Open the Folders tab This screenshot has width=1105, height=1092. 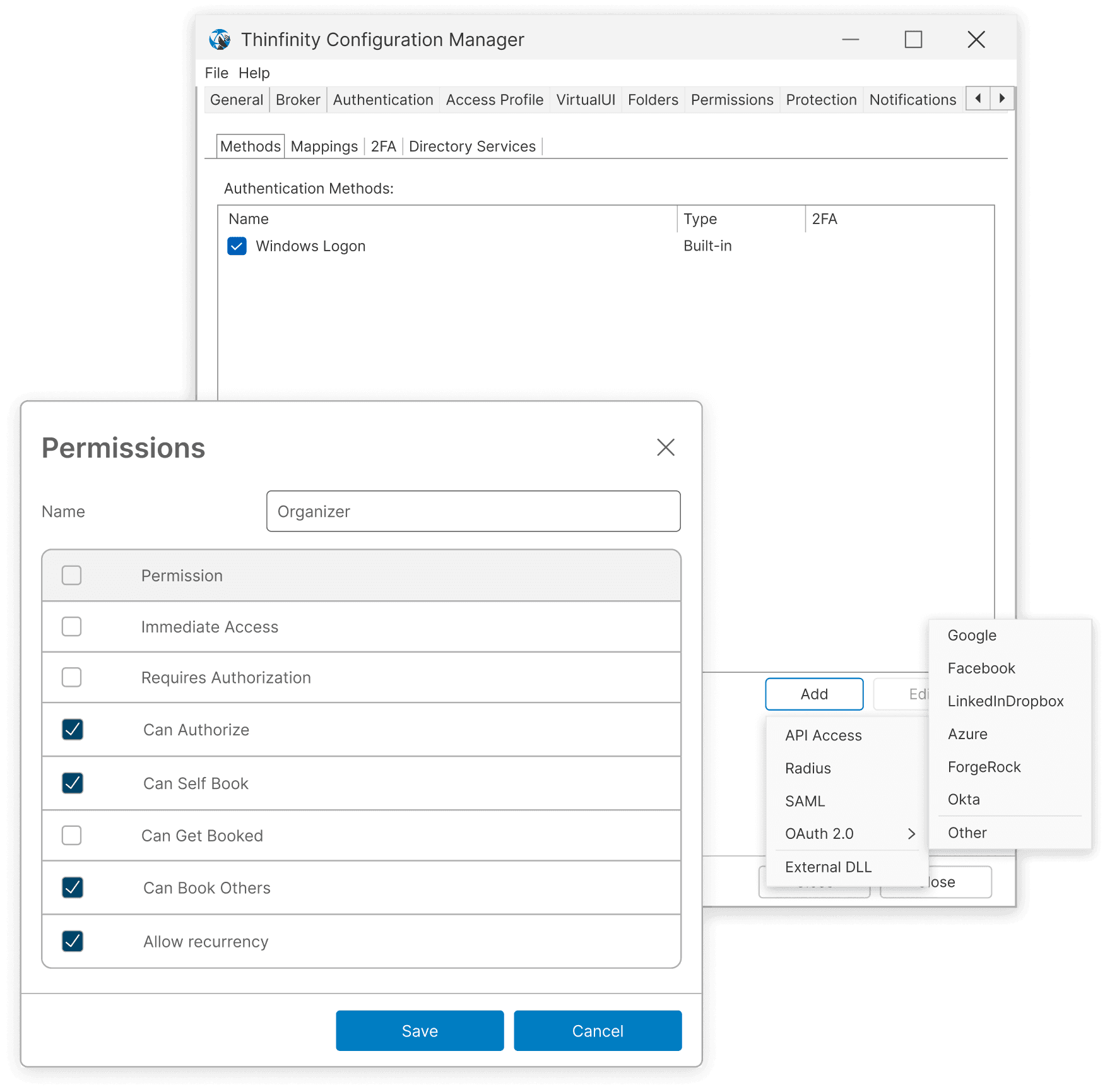pos(653,100)
